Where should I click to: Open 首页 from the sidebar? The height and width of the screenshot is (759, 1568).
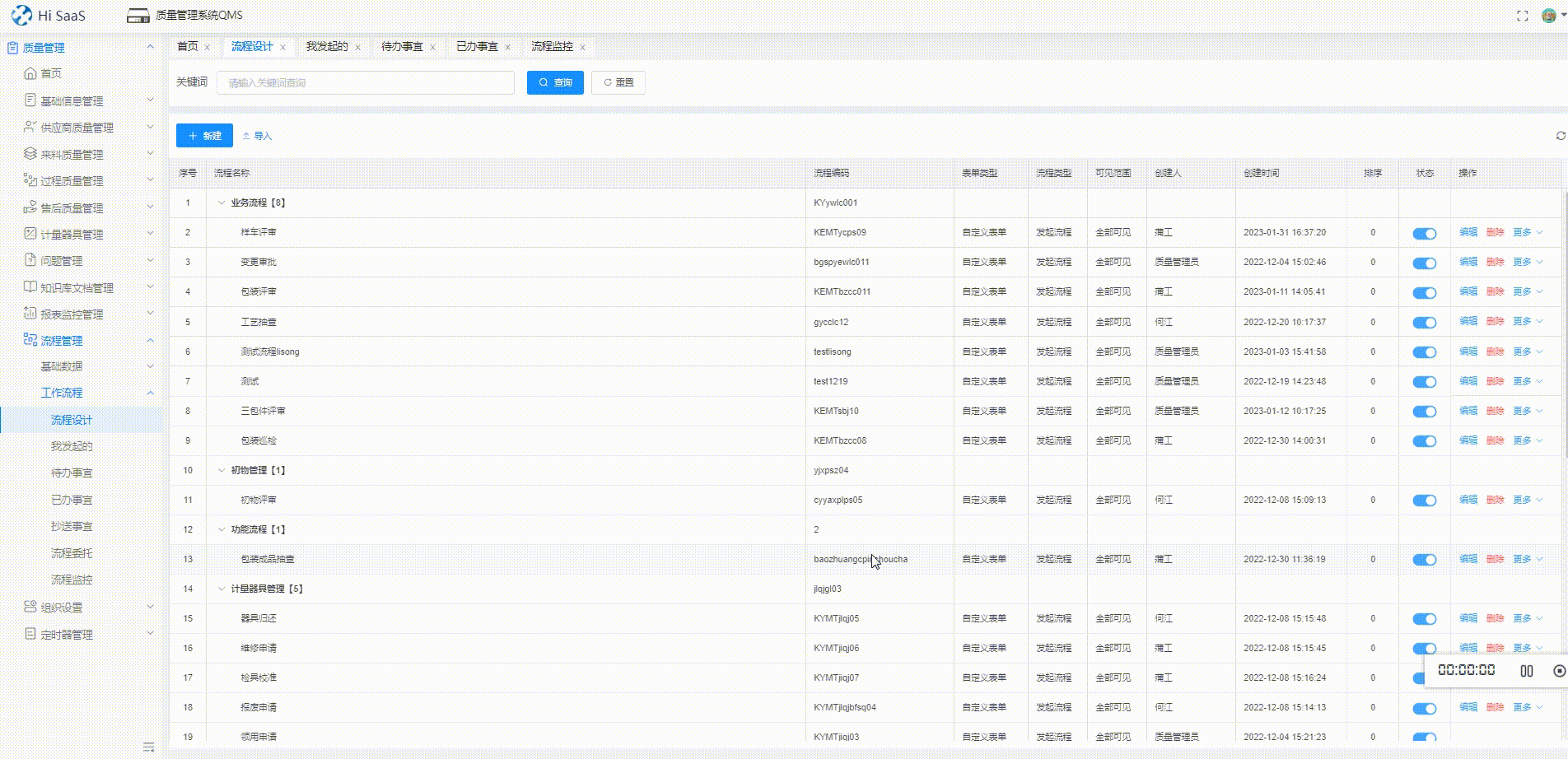(x=51, y=73)
